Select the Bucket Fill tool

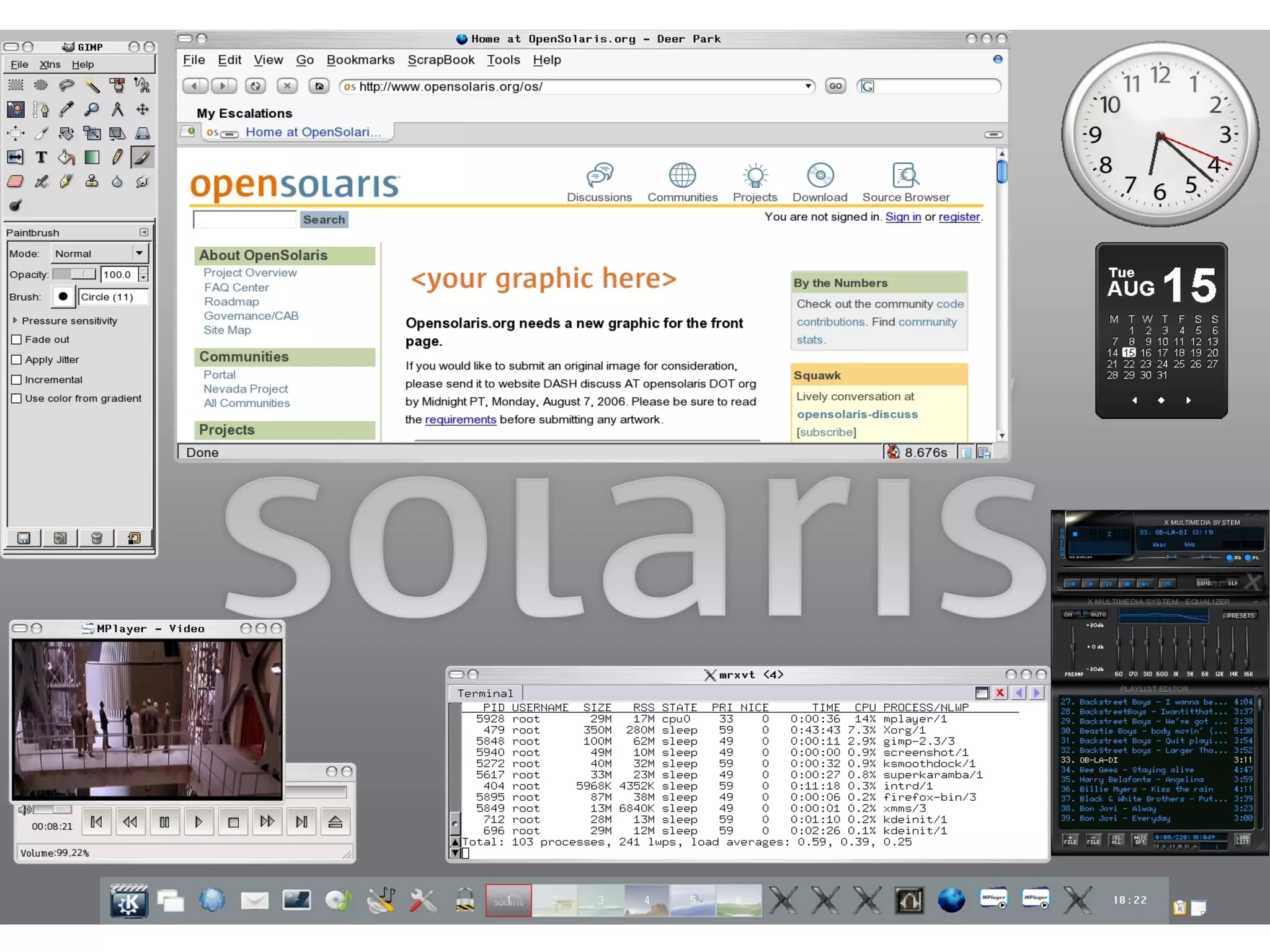click(x=66, y=157)
